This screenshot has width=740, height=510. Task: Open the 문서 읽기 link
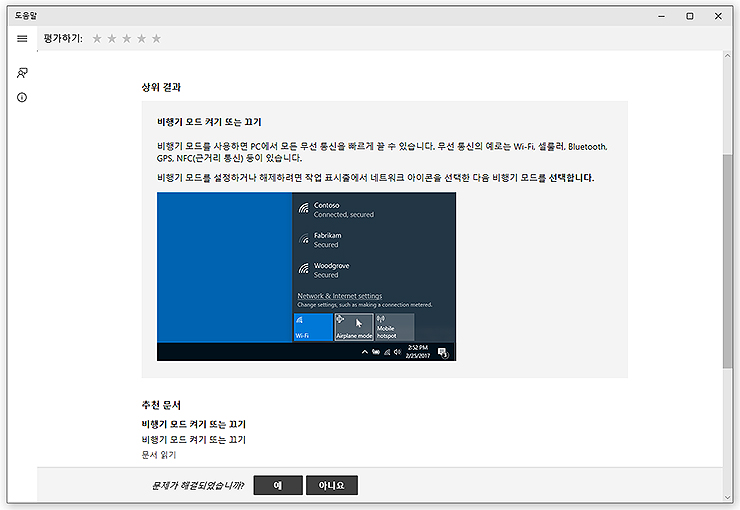tap(159, 455)
